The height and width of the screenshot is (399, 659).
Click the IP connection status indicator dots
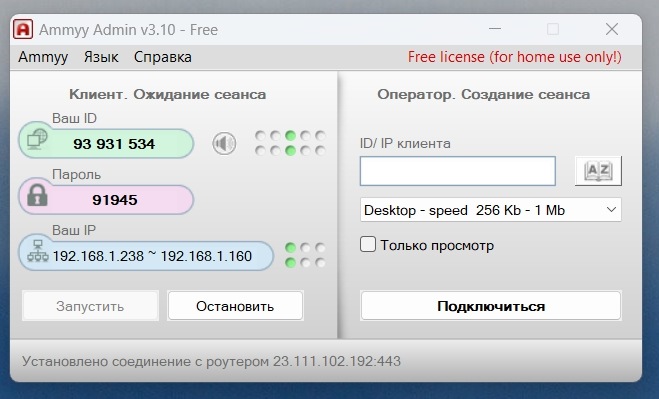(305, 255)
